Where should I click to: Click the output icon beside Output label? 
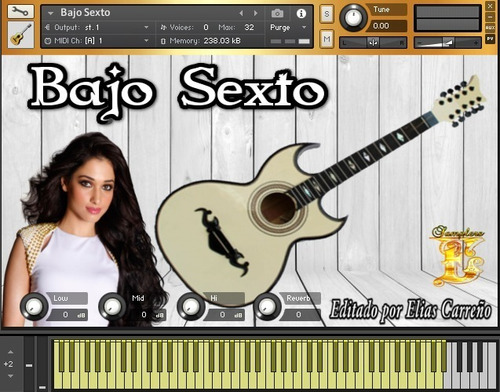click(x=48, y=27)
